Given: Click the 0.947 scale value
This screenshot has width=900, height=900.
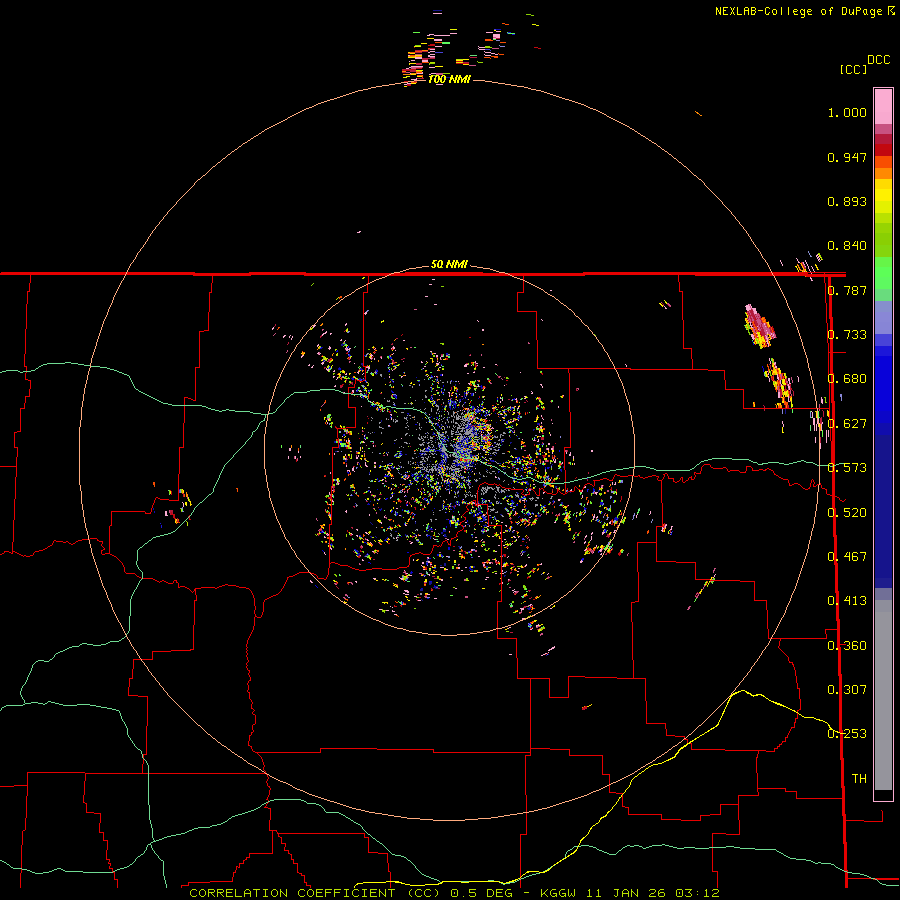Looking at the screenshot, I should 847,157.
